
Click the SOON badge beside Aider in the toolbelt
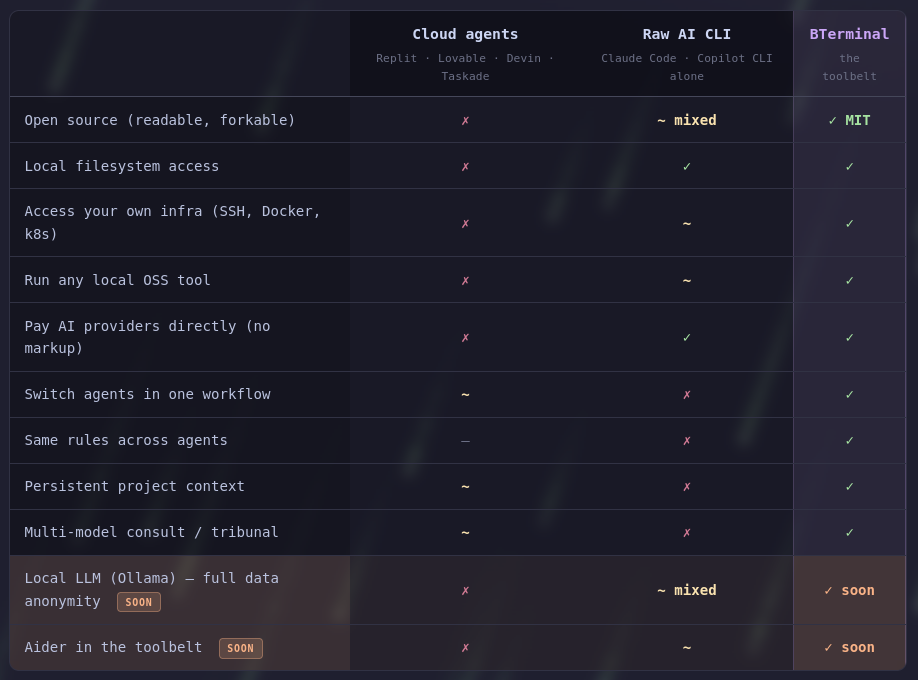(241, 648)
